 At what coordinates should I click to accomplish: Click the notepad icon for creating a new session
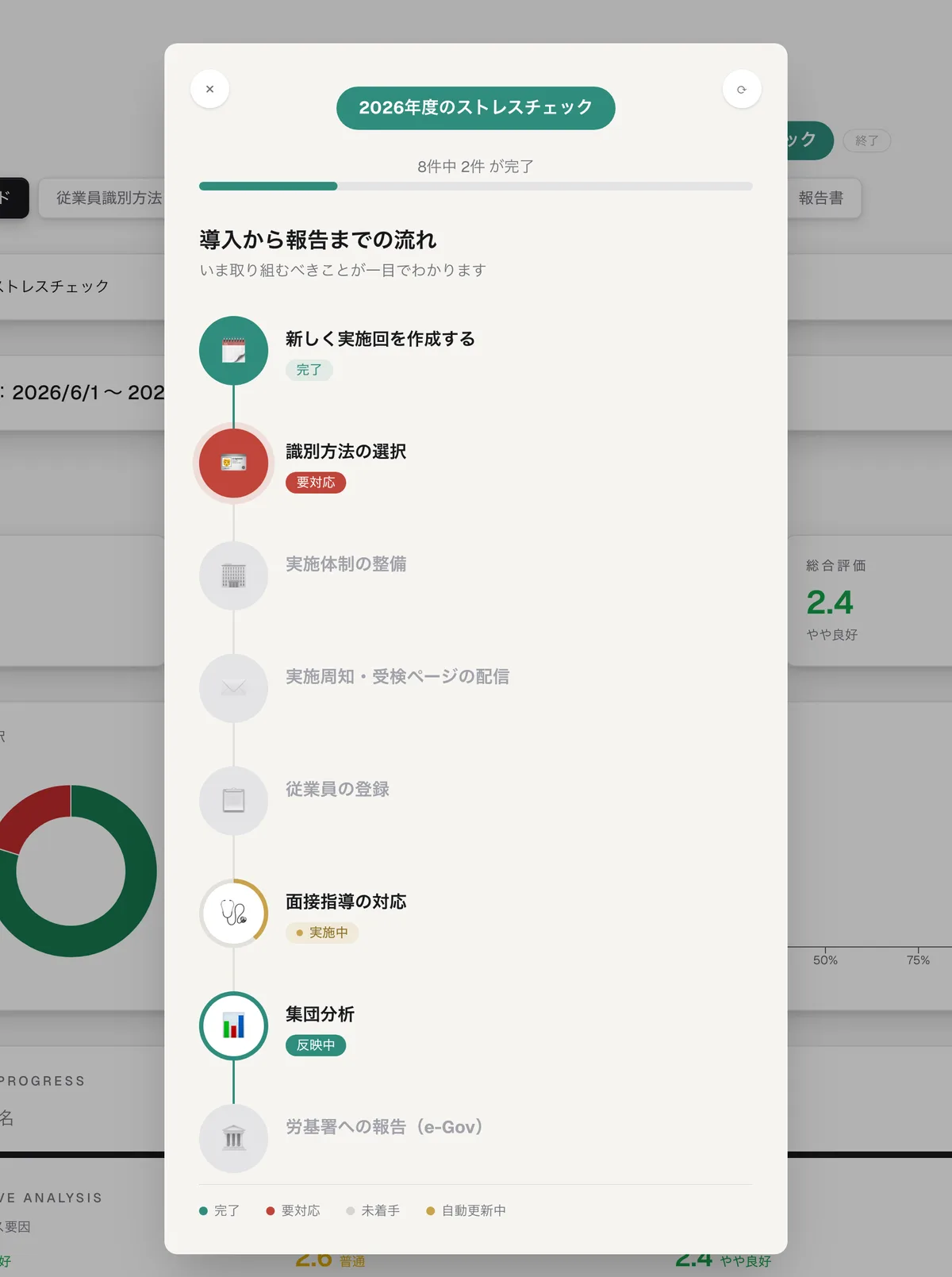(x=233, y=351)
